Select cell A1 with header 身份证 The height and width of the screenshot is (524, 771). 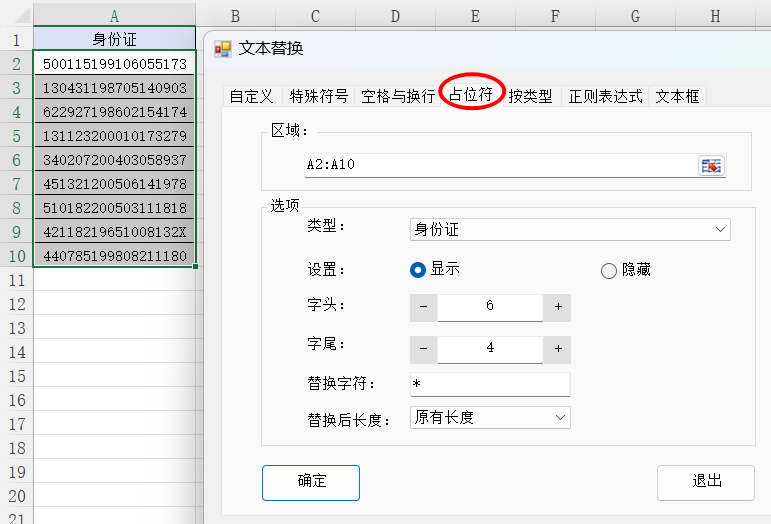pos(114,40)
